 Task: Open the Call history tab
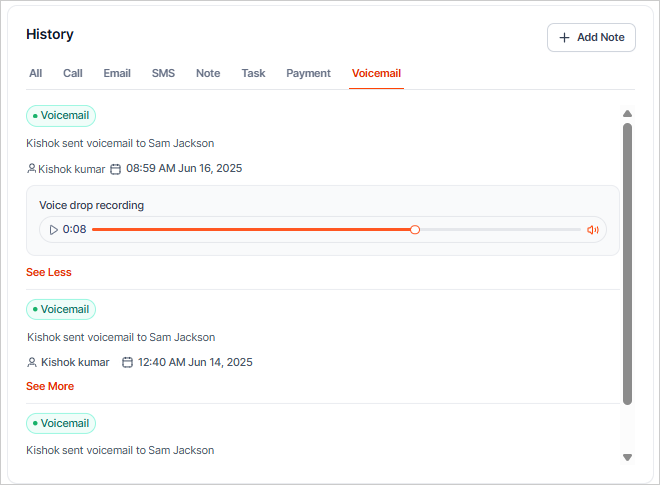click(73, 73)
